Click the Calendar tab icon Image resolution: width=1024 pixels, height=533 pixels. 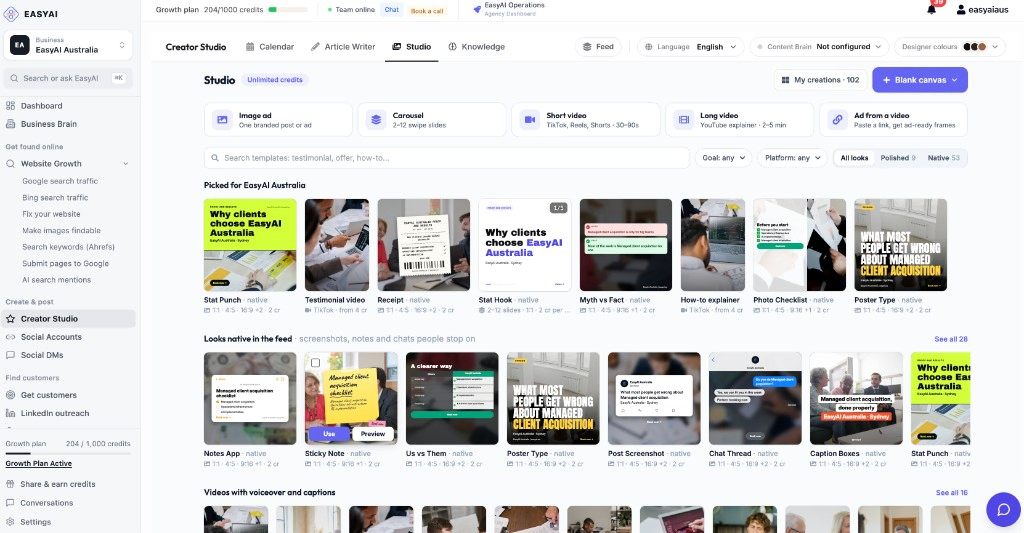tap(250, 47)
